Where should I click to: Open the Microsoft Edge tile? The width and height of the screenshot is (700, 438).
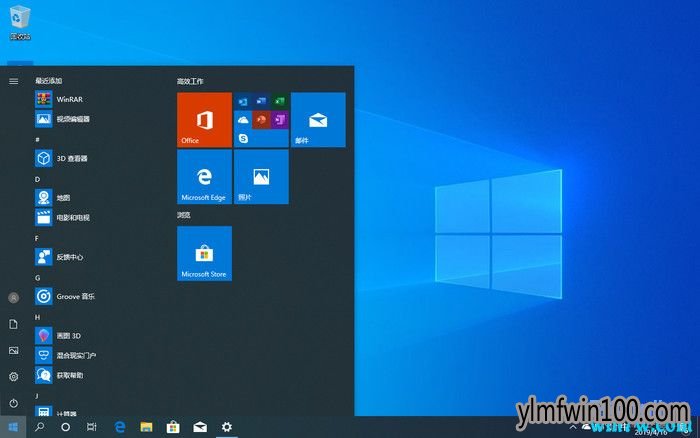coord(204,177)
